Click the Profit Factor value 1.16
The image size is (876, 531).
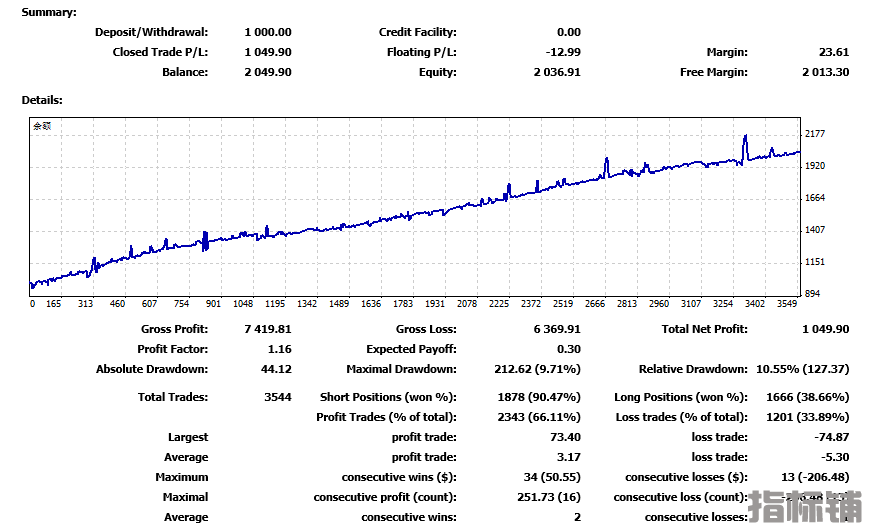click(280, 349)
